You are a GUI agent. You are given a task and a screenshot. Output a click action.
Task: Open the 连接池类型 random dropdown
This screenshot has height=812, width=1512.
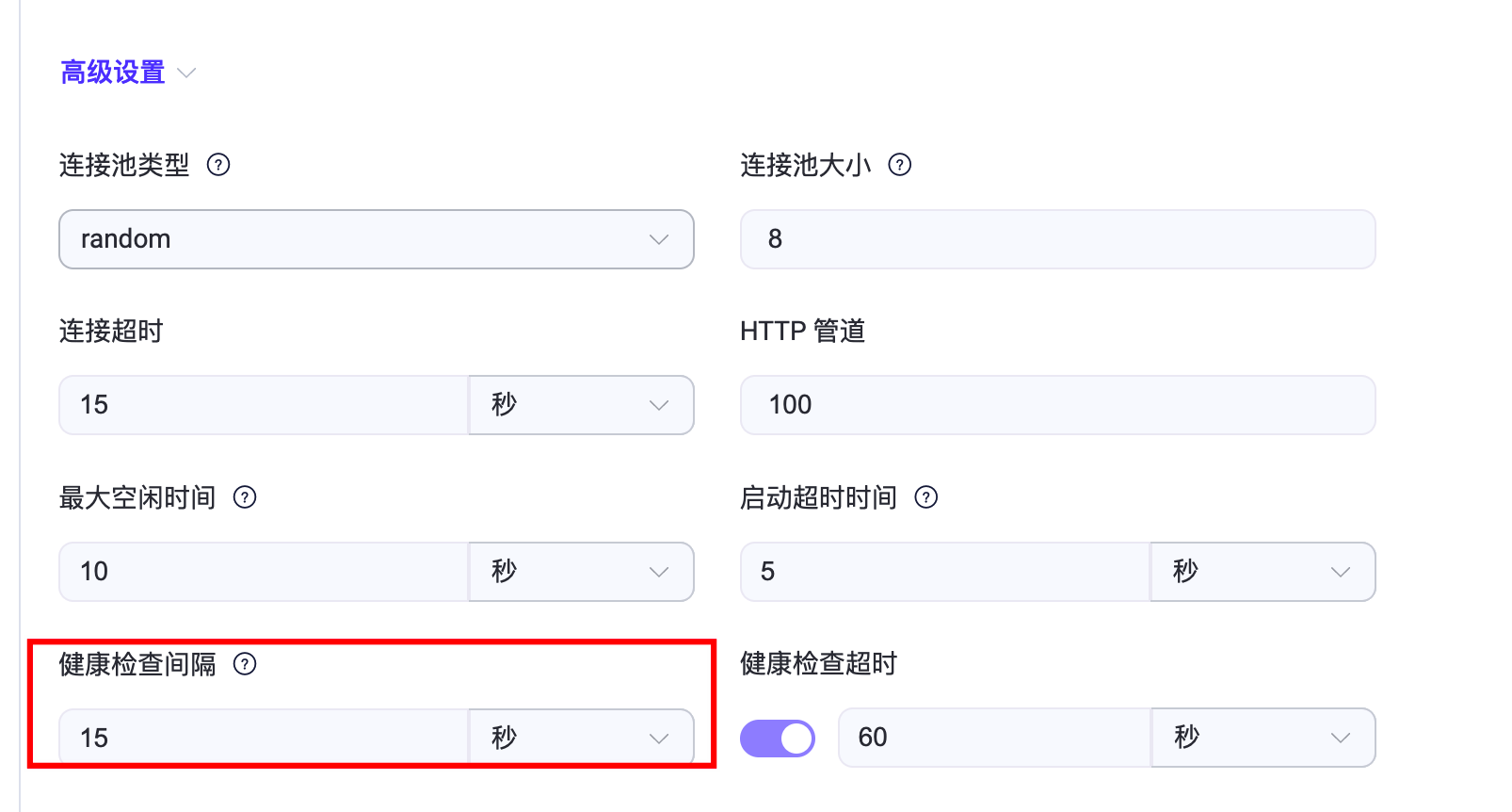click(x=376, y=239)
